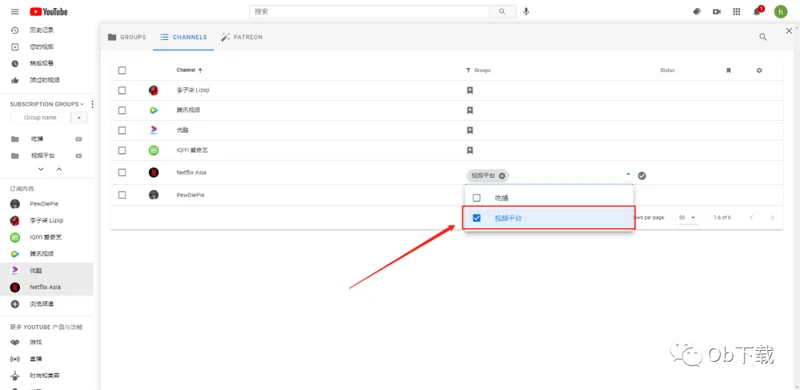Check the 腾讯视频 row checkbox
The width and height of the screenshot is (800, 390).
click(122, 110)
